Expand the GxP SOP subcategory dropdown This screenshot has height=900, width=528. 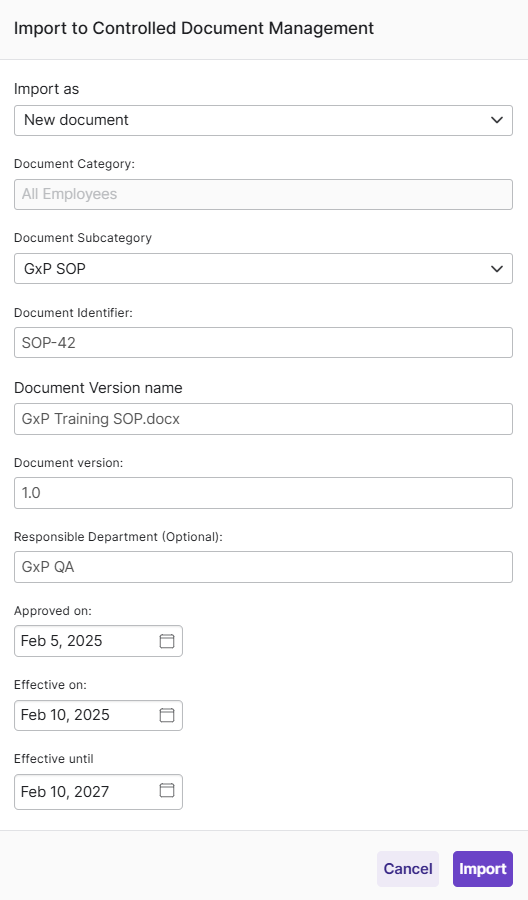(263, 269)
